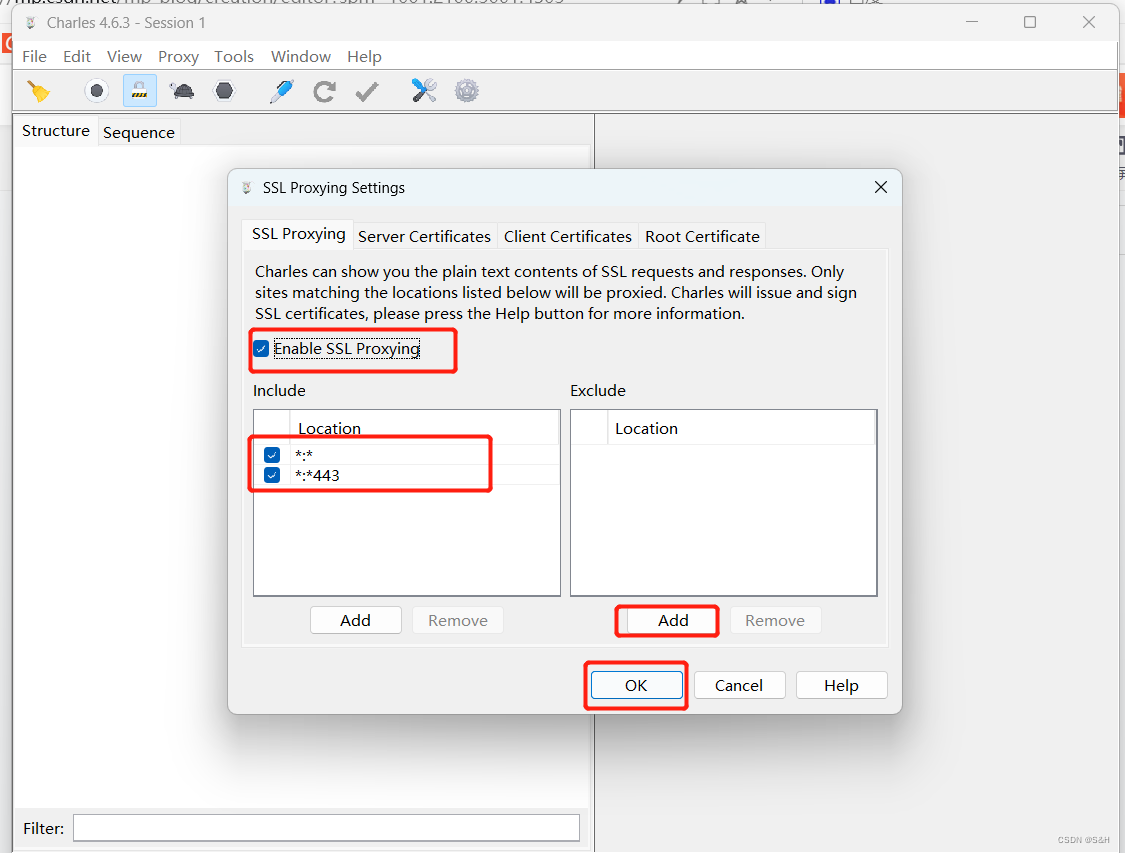Click the broom clear session icon
Image resolution: width=1125 pixels, height=853 pixels.
39,91
